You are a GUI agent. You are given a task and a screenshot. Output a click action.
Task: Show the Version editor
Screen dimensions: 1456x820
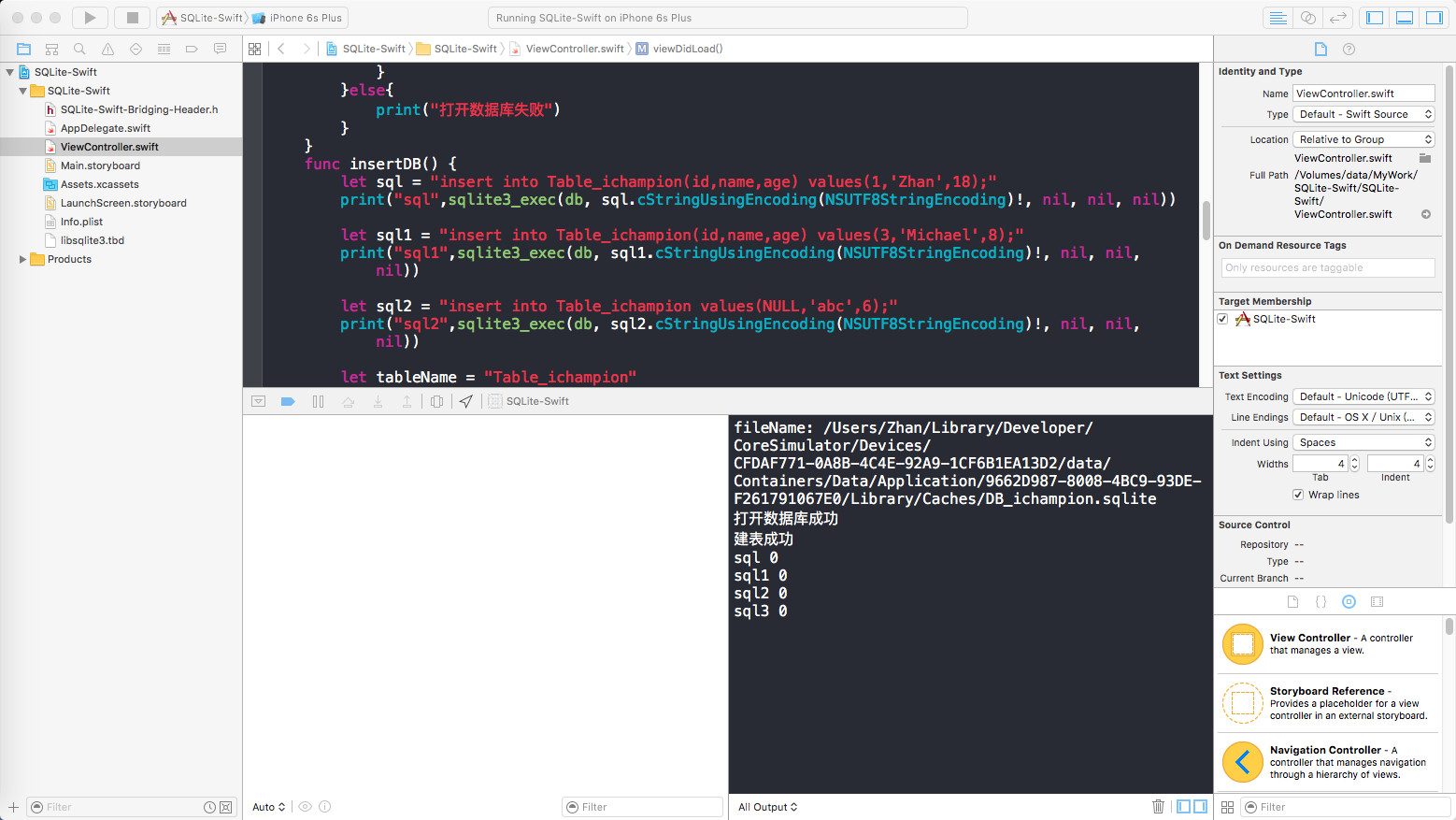(x=1338, y=18)
